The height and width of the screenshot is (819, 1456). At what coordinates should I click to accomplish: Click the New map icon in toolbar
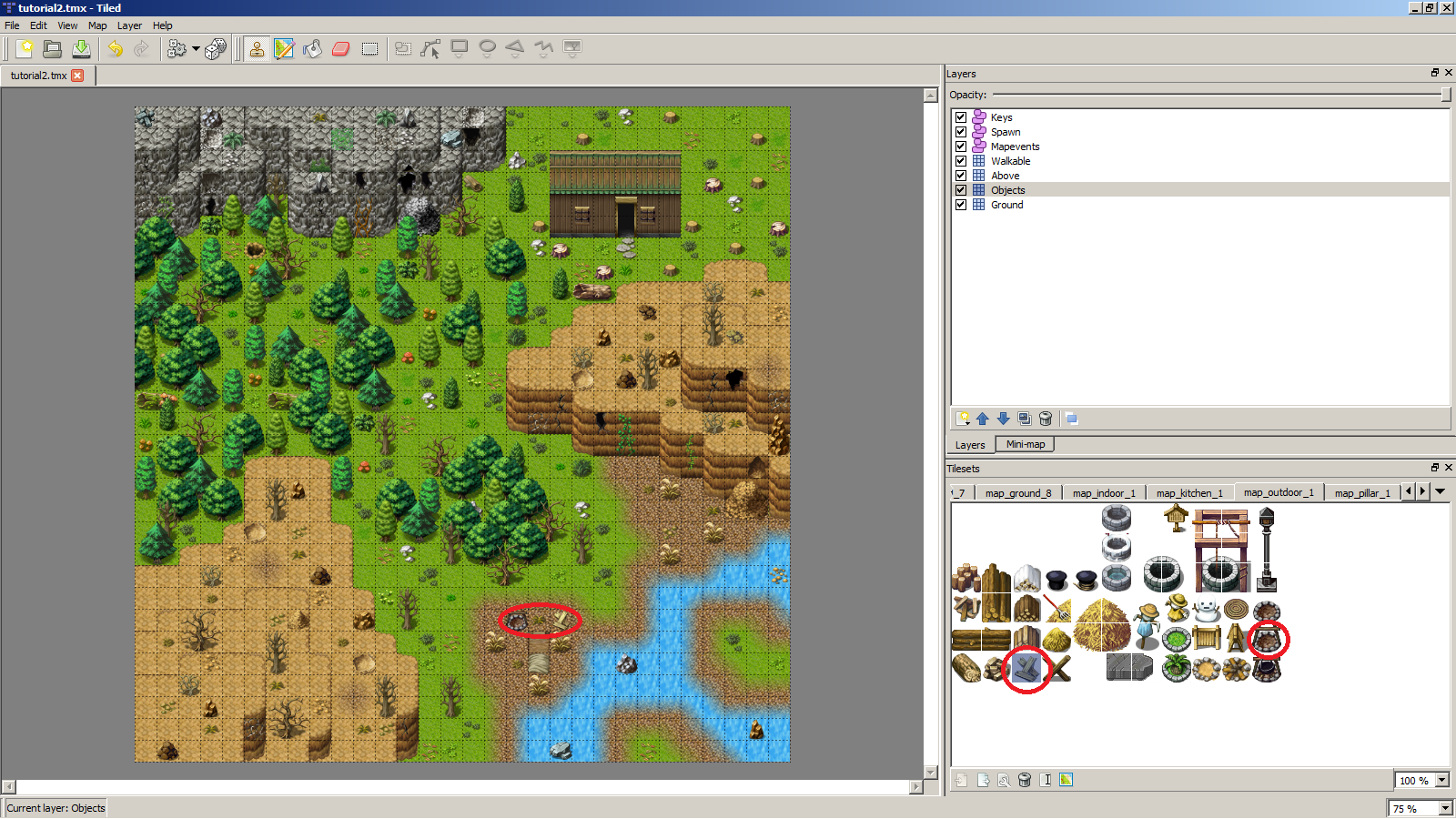pos(25,48)
